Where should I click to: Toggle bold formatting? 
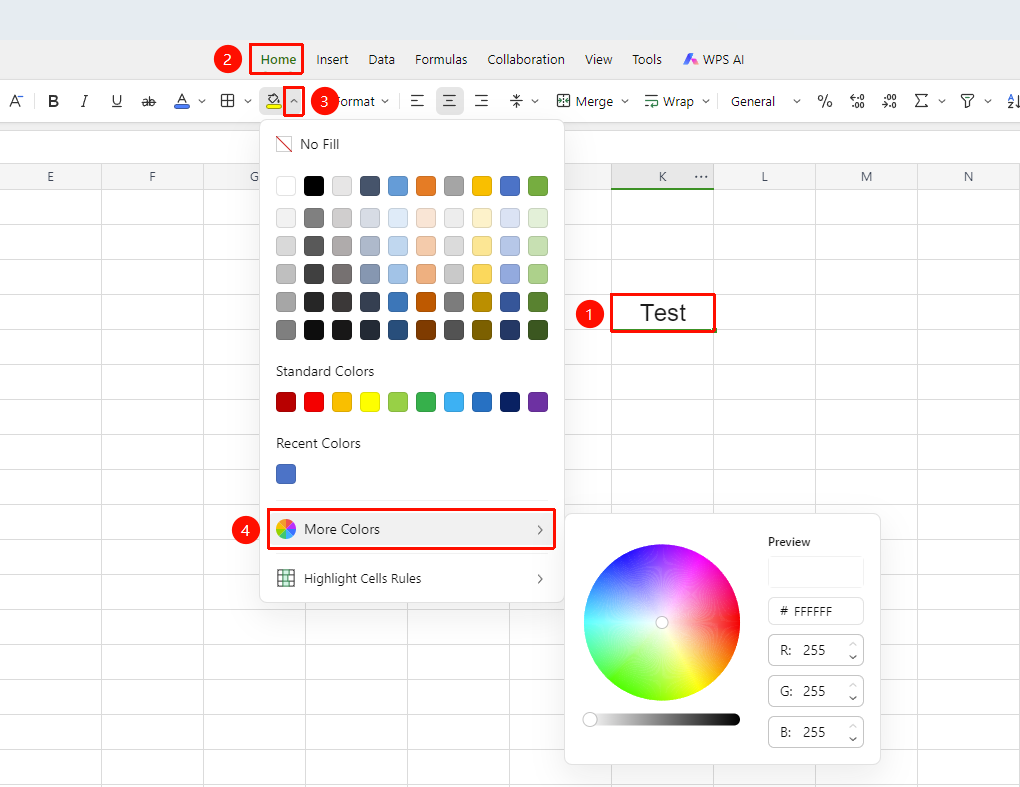(53, 101)
